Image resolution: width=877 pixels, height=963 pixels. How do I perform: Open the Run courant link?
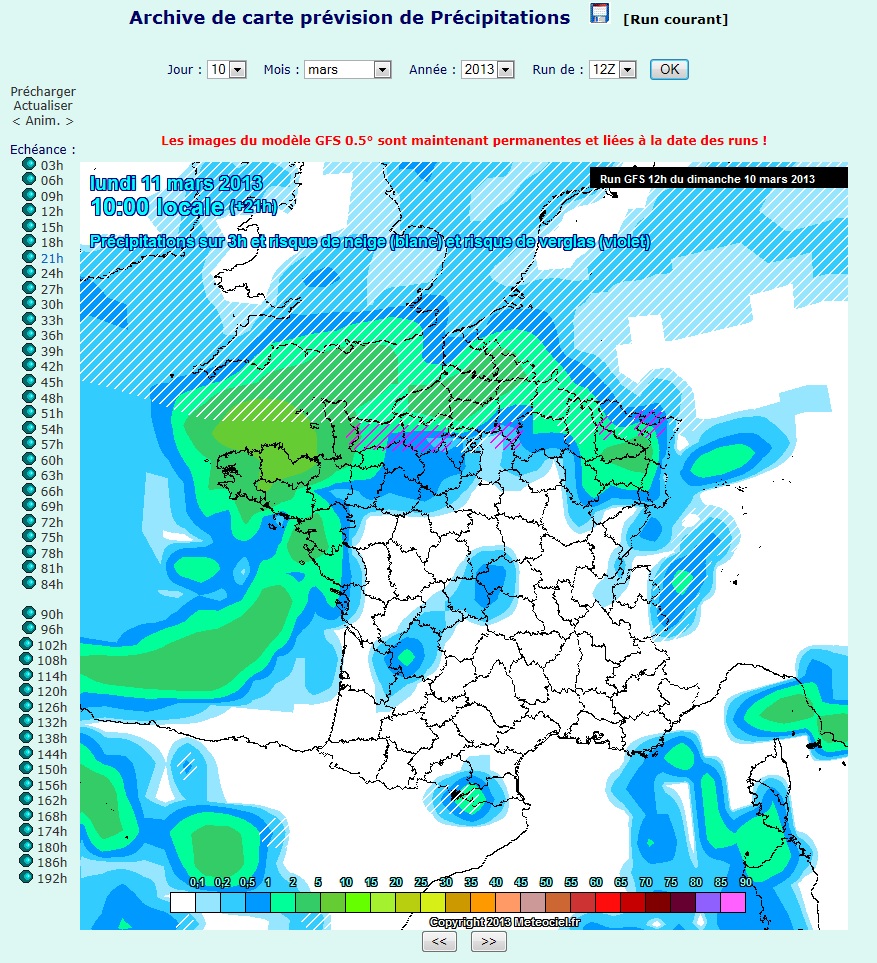pos(675,20)
